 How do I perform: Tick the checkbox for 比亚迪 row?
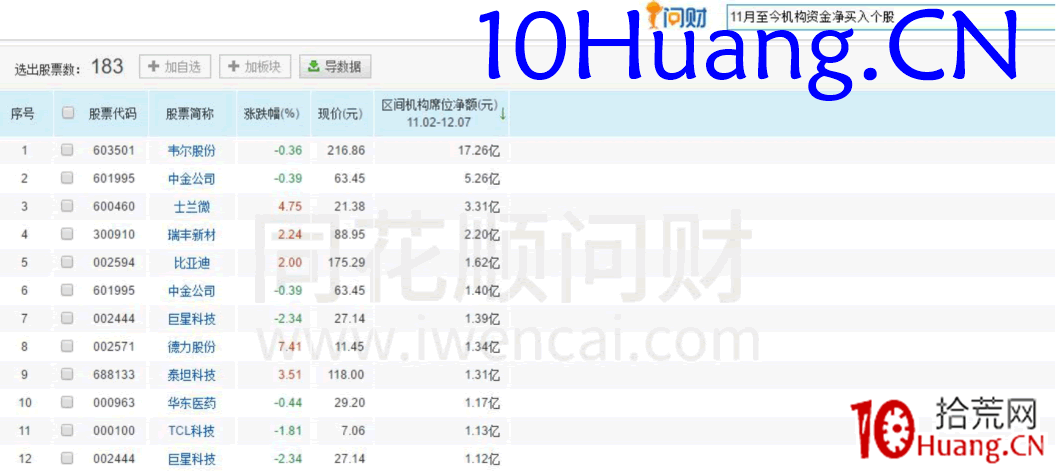pos(67,262)
